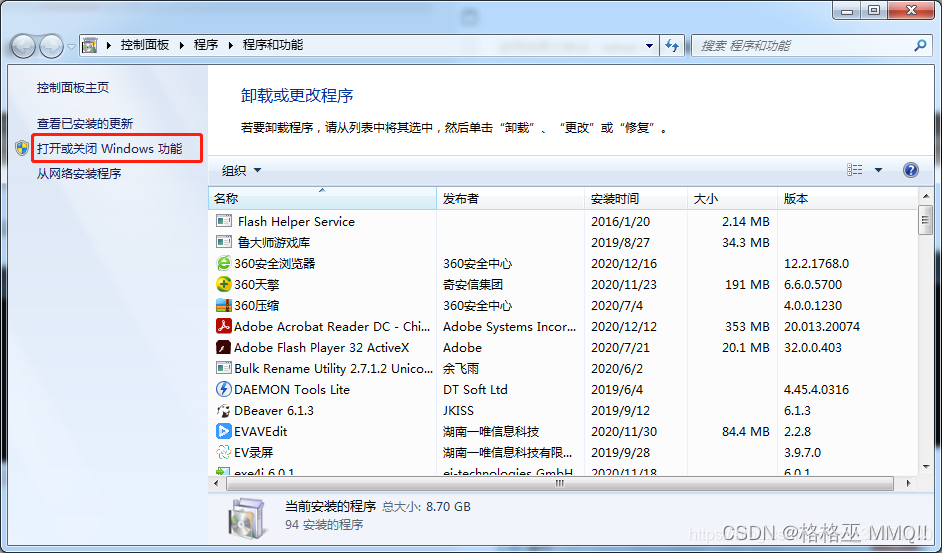Open 从网络安装程序 link
Image resolution: width=942 pixels, height=553 pixels.
(79, 174)
